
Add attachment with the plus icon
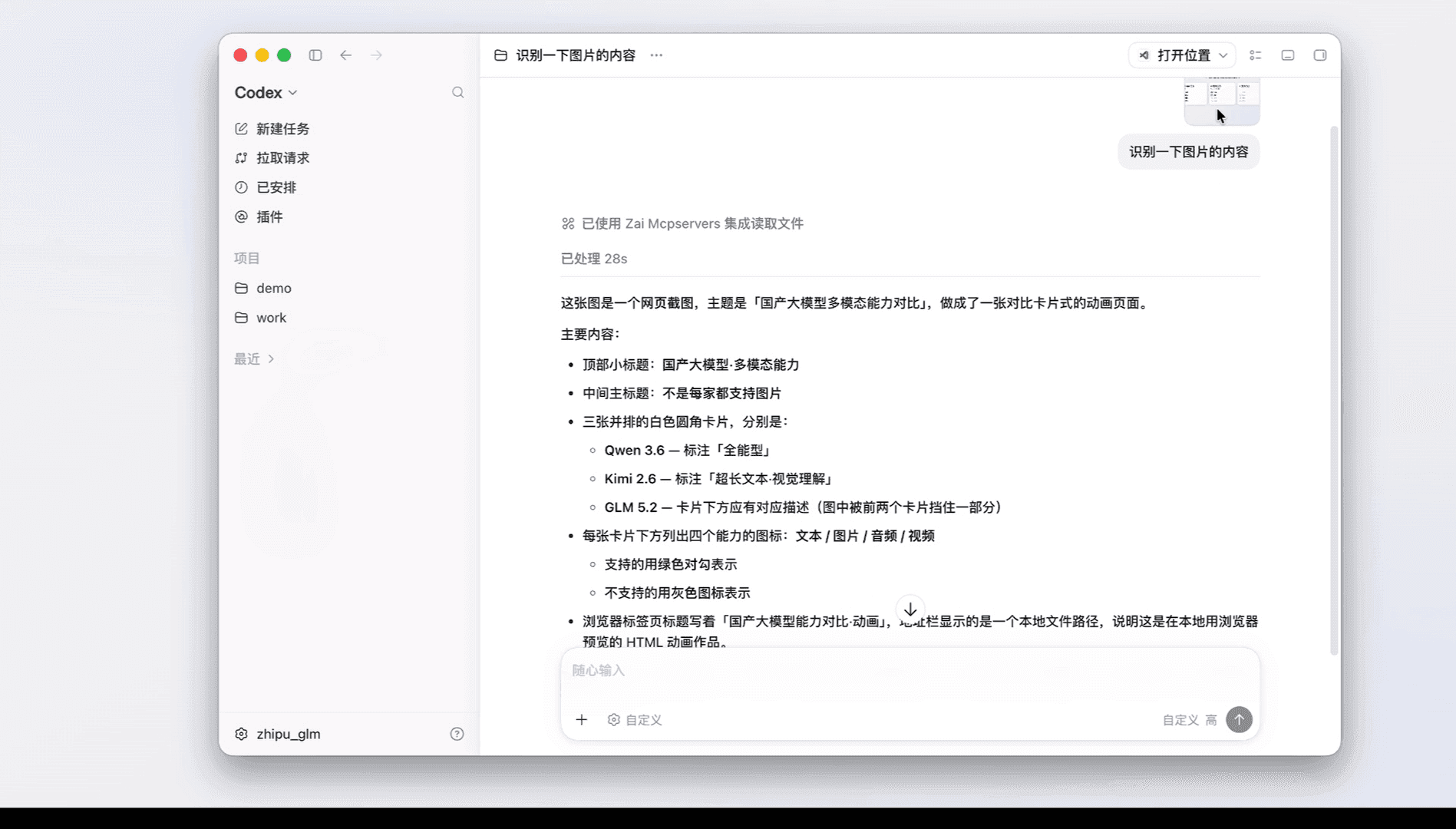[582, 720]
